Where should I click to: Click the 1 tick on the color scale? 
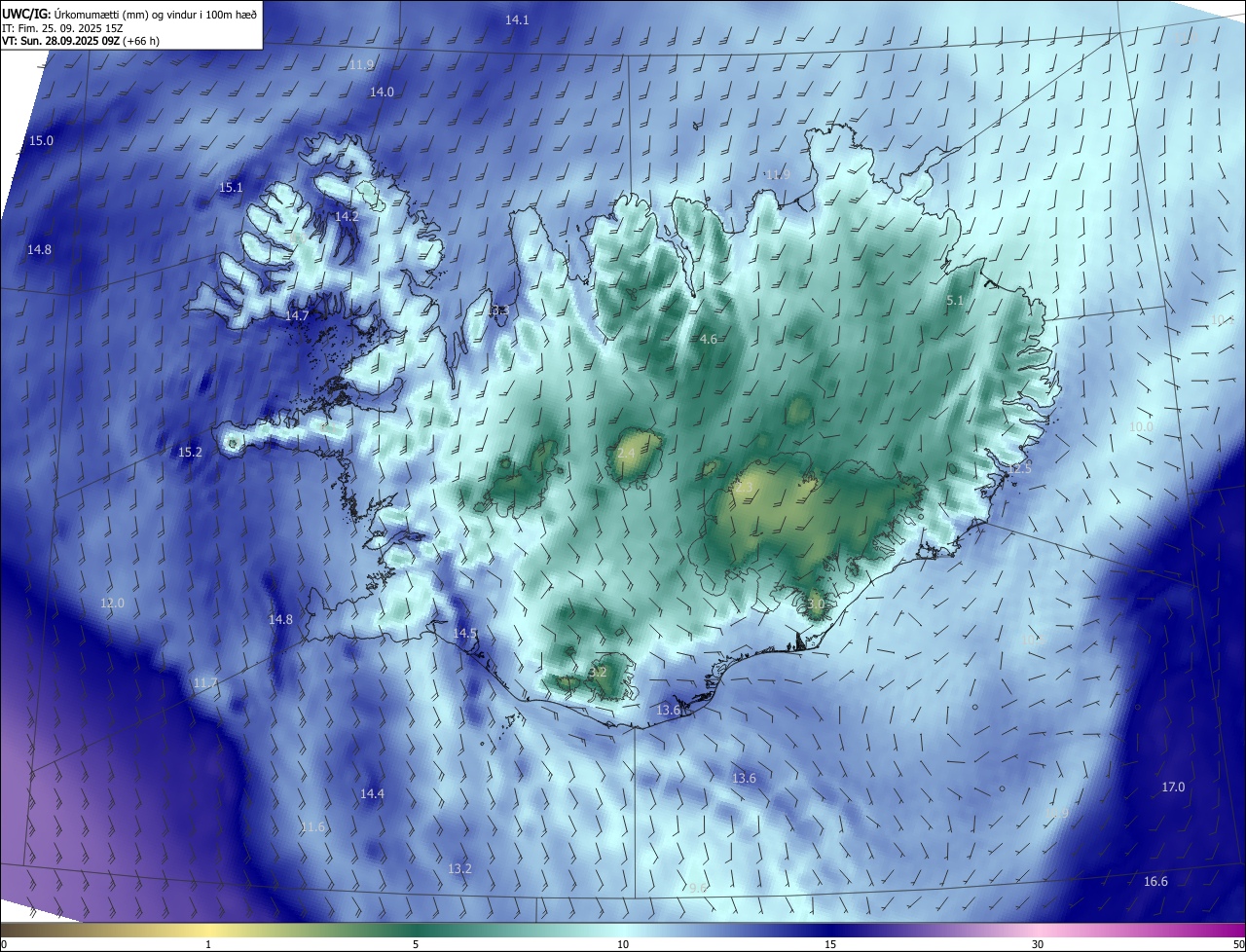point(208,944)
